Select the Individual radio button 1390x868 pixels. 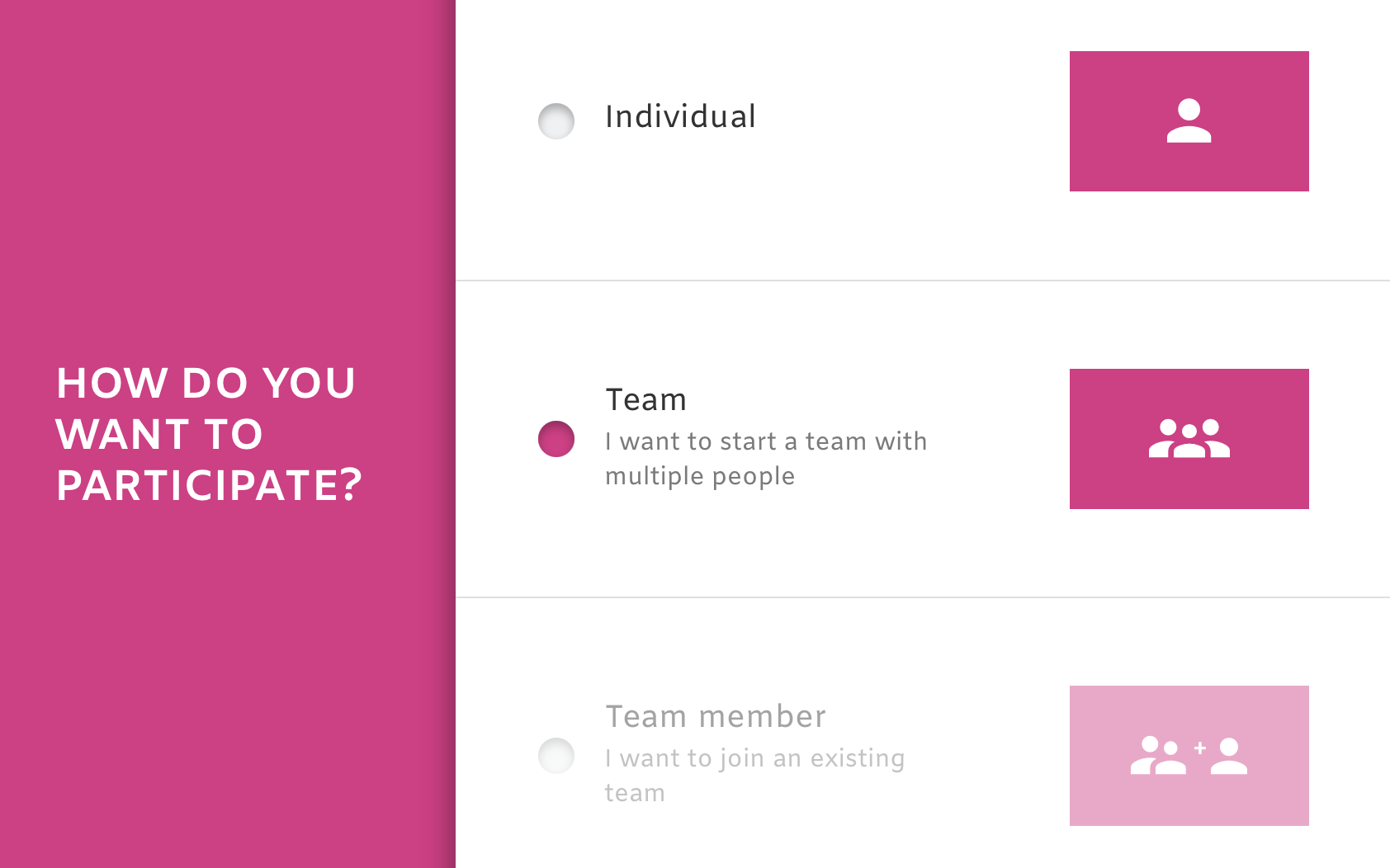point(556,121)
